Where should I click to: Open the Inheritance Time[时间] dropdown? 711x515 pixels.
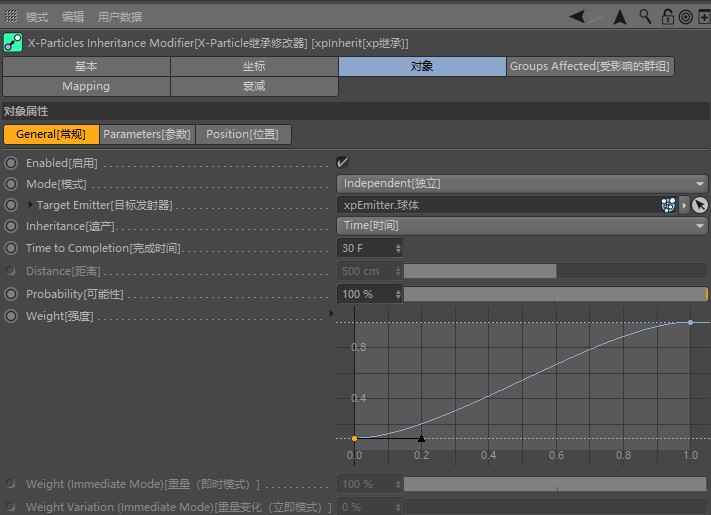(522, 225)
